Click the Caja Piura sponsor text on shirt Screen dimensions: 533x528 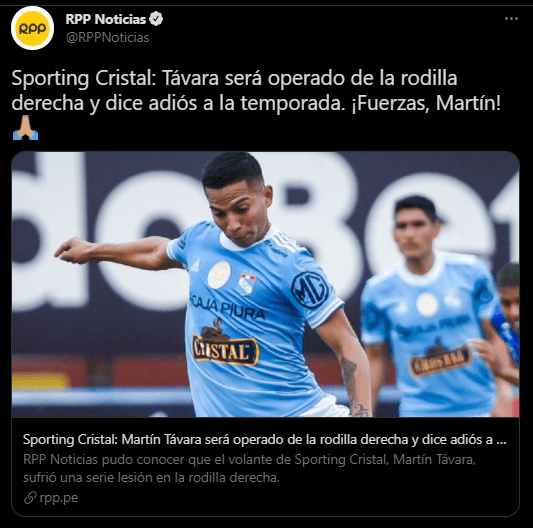[227, 307]
